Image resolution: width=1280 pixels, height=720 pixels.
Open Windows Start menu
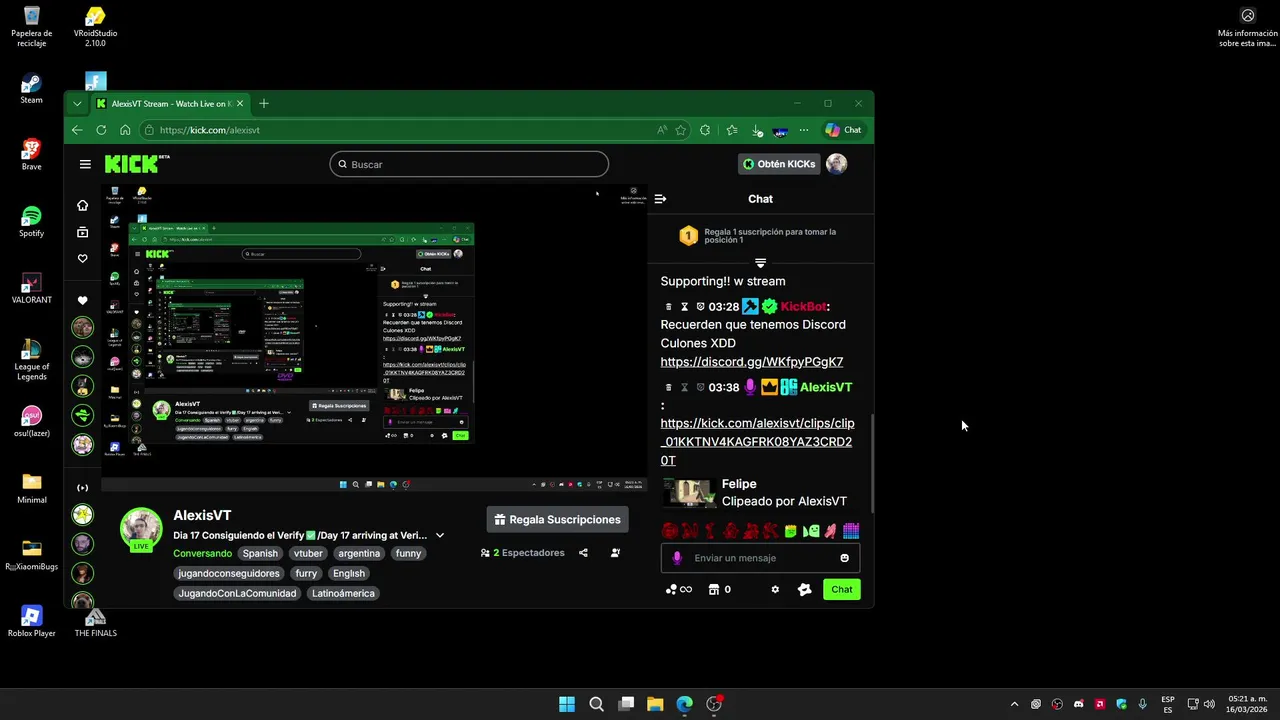[x=567, y=704]
